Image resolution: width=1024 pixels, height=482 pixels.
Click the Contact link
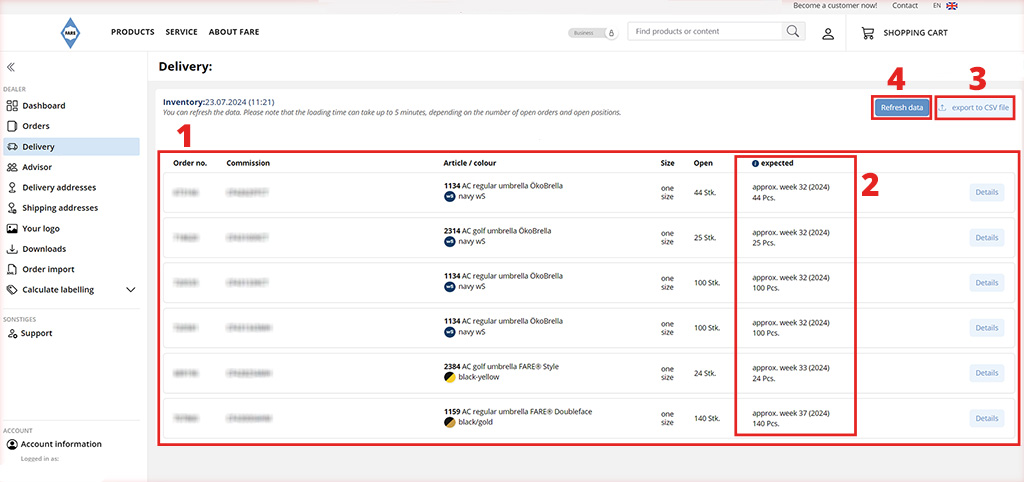[904, 5]
